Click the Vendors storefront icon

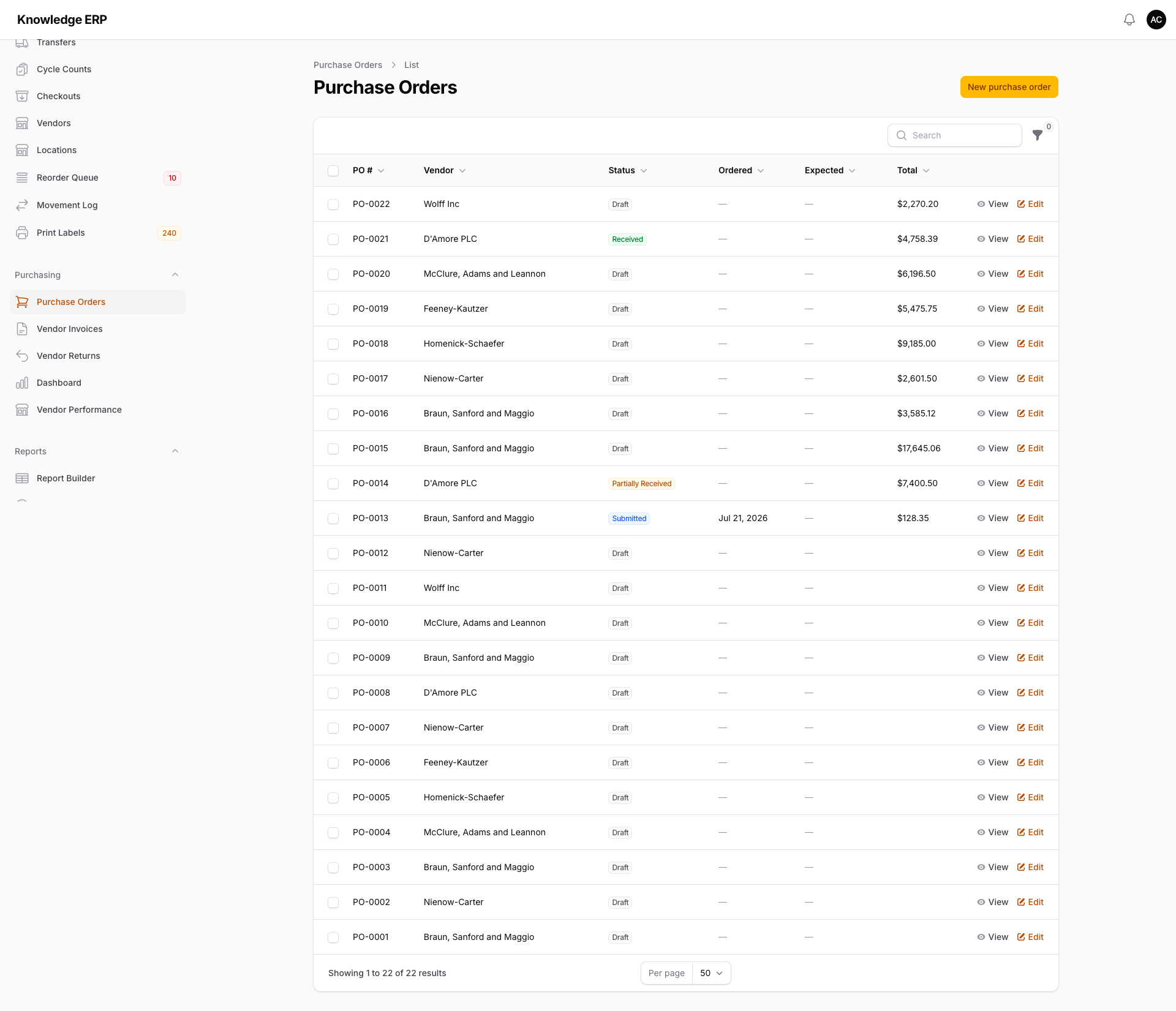click(x=22, y=123)
